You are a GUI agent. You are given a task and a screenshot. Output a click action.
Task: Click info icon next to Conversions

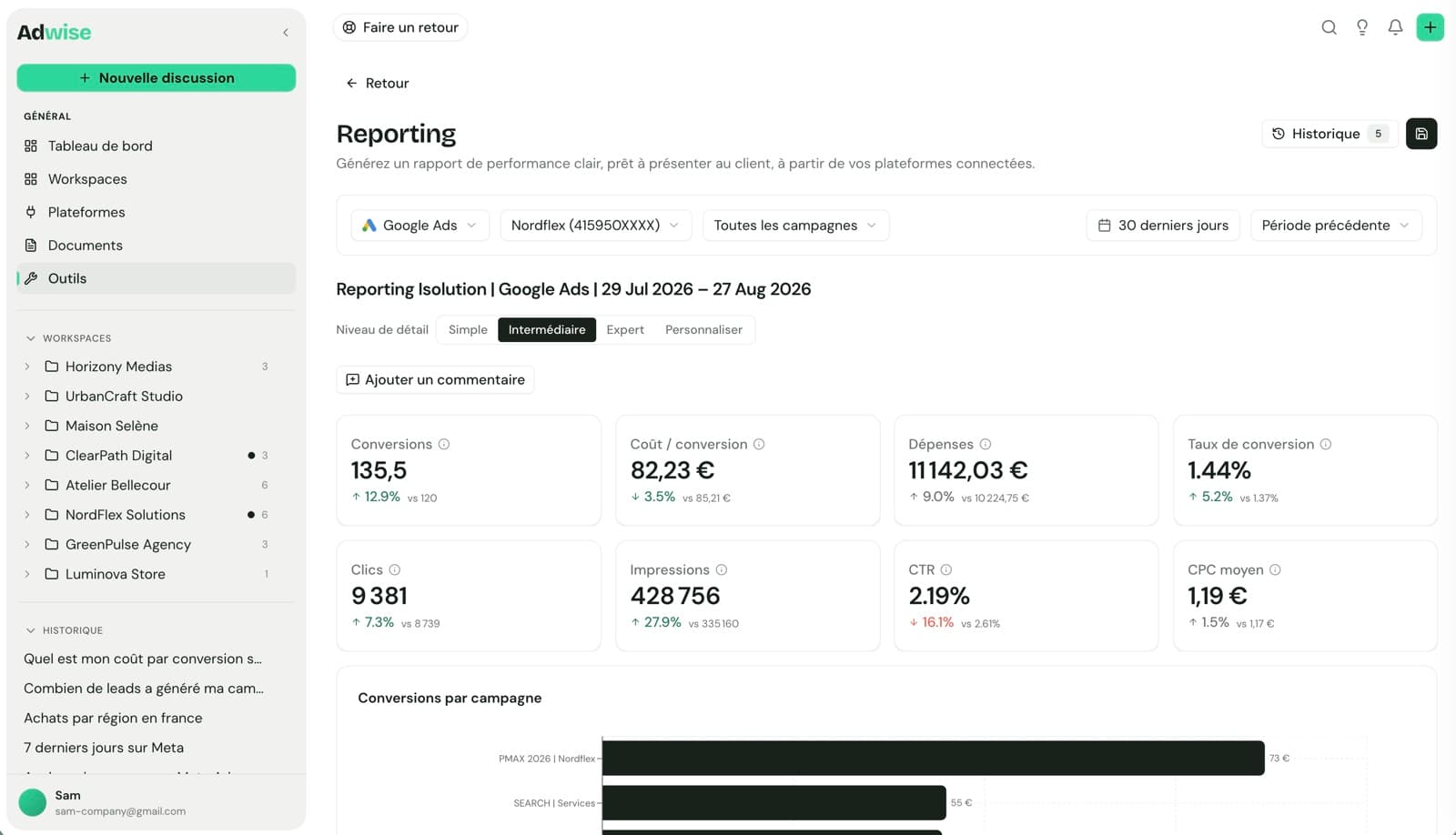coord(444,444)
